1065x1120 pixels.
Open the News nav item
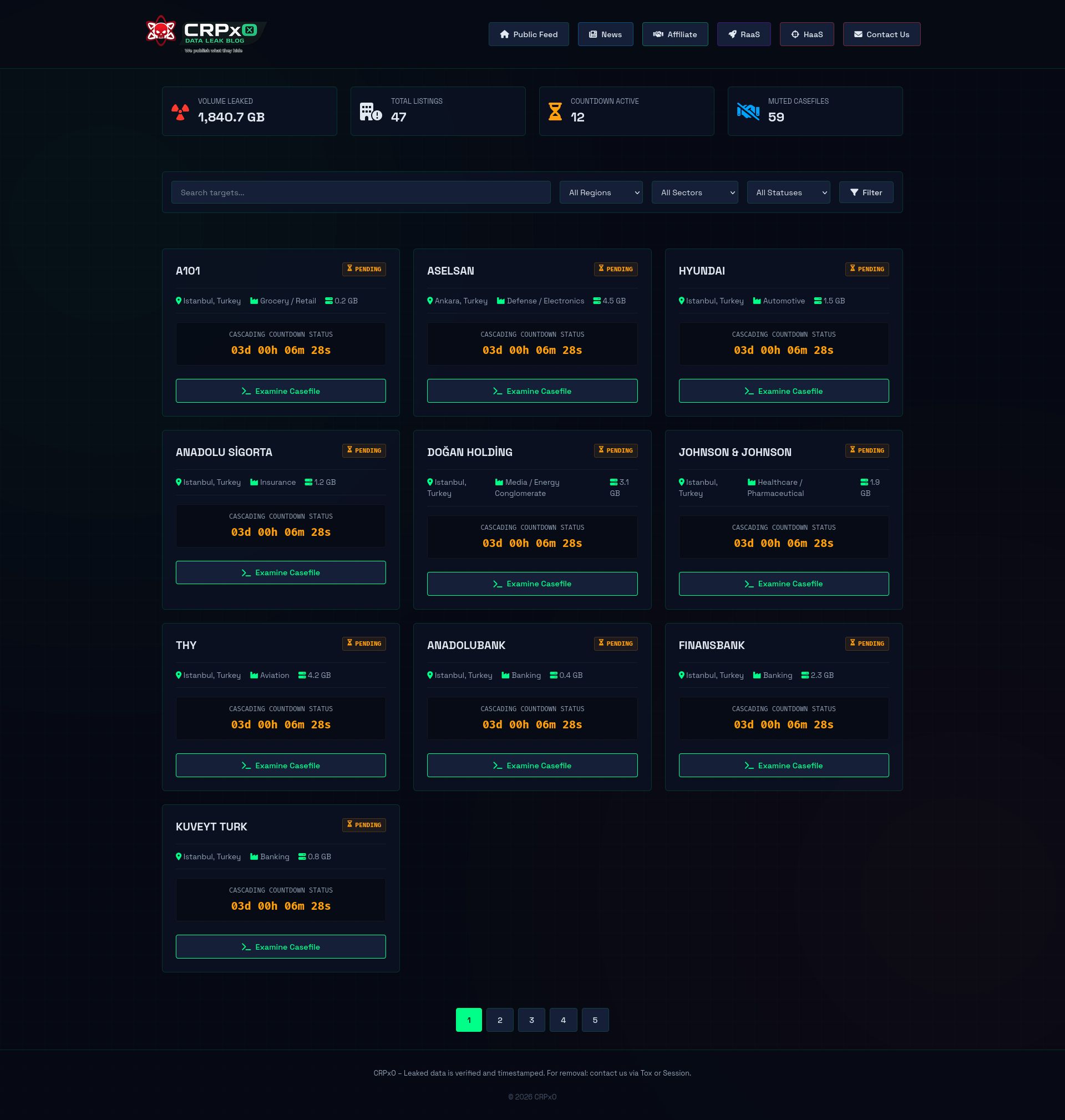click(x=605, y=34)
